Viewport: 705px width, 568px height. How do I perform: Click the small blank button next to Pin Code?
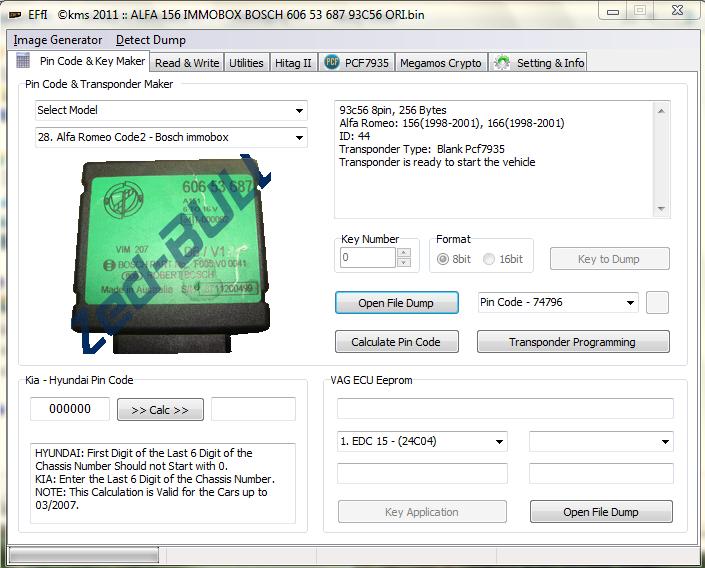coord(657,303)
